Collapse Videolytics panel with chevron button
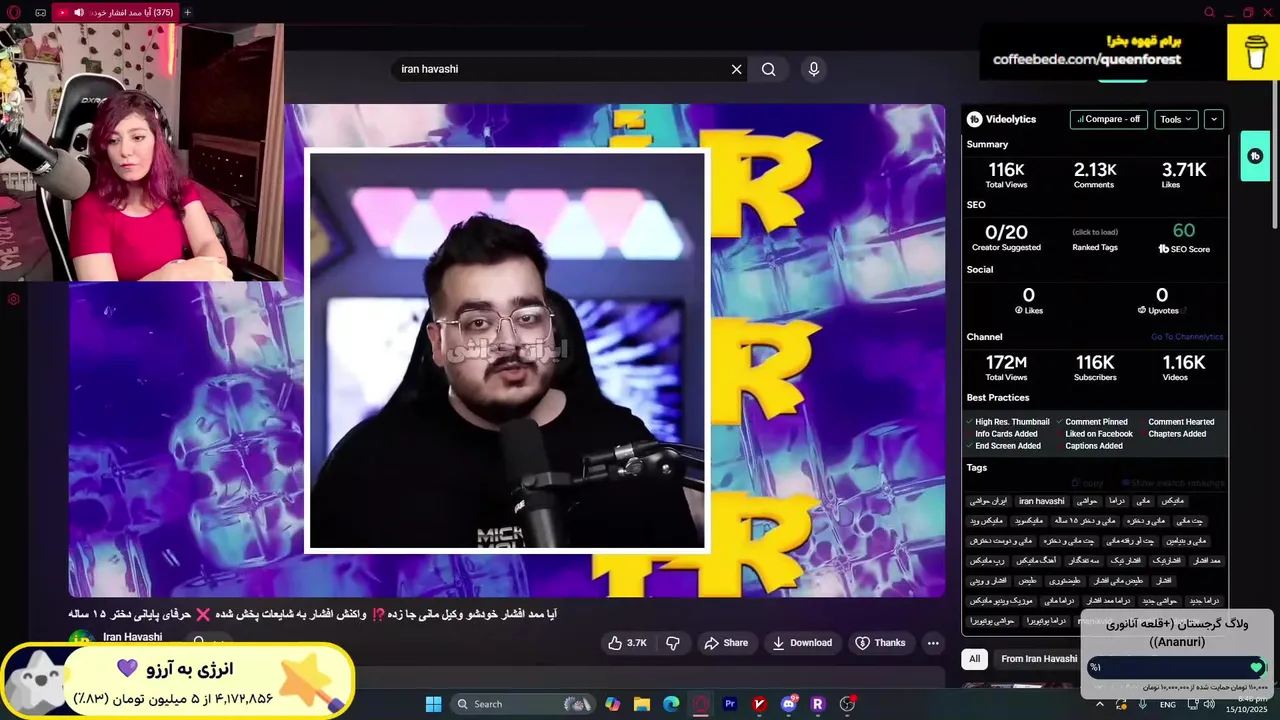Screen dimensions: 1280x720 click(1214, 119)
